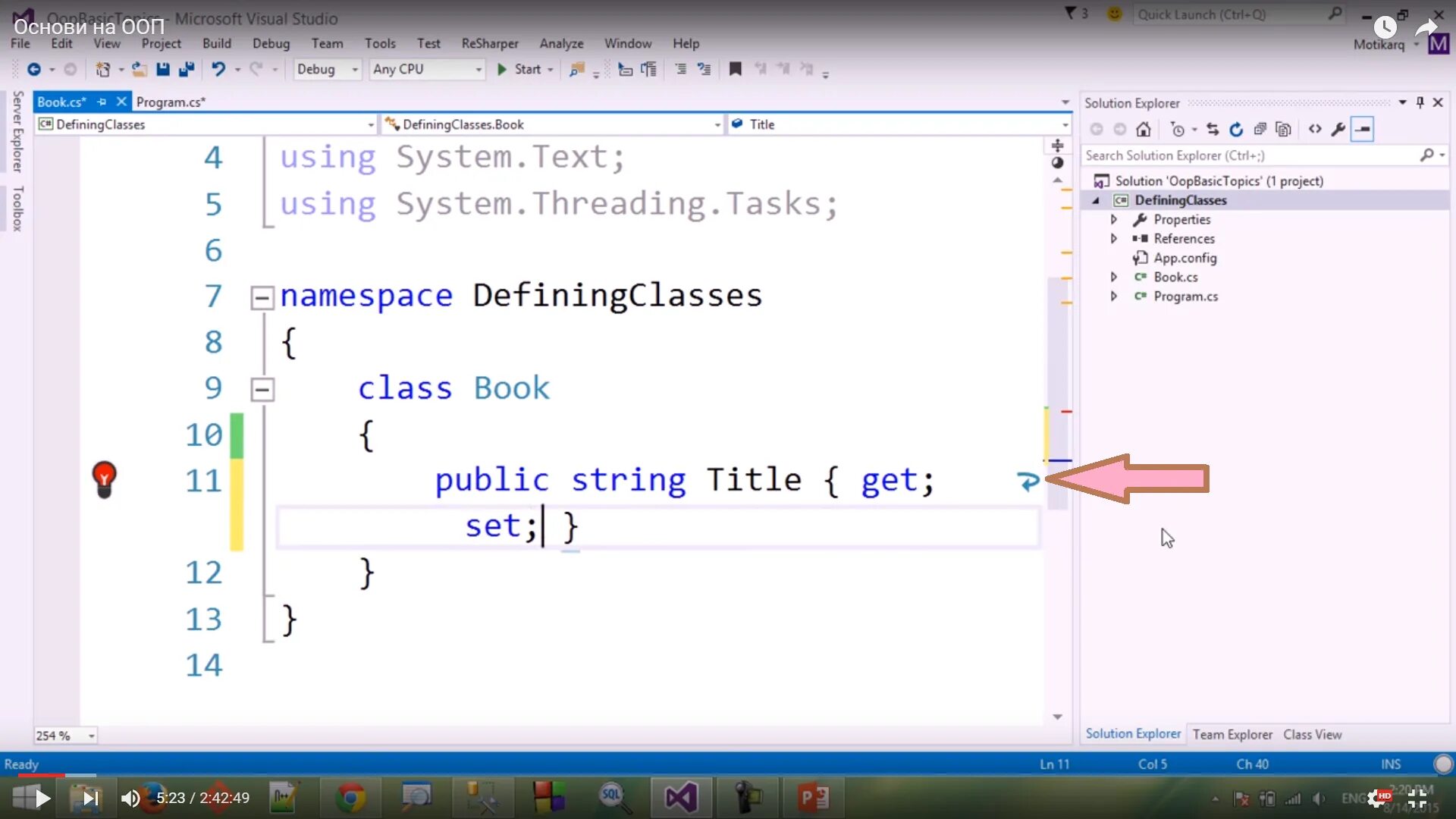Viewport: 1456px width, 819px height.
Task: Open the Analyze menu
Action: [561, 44]
